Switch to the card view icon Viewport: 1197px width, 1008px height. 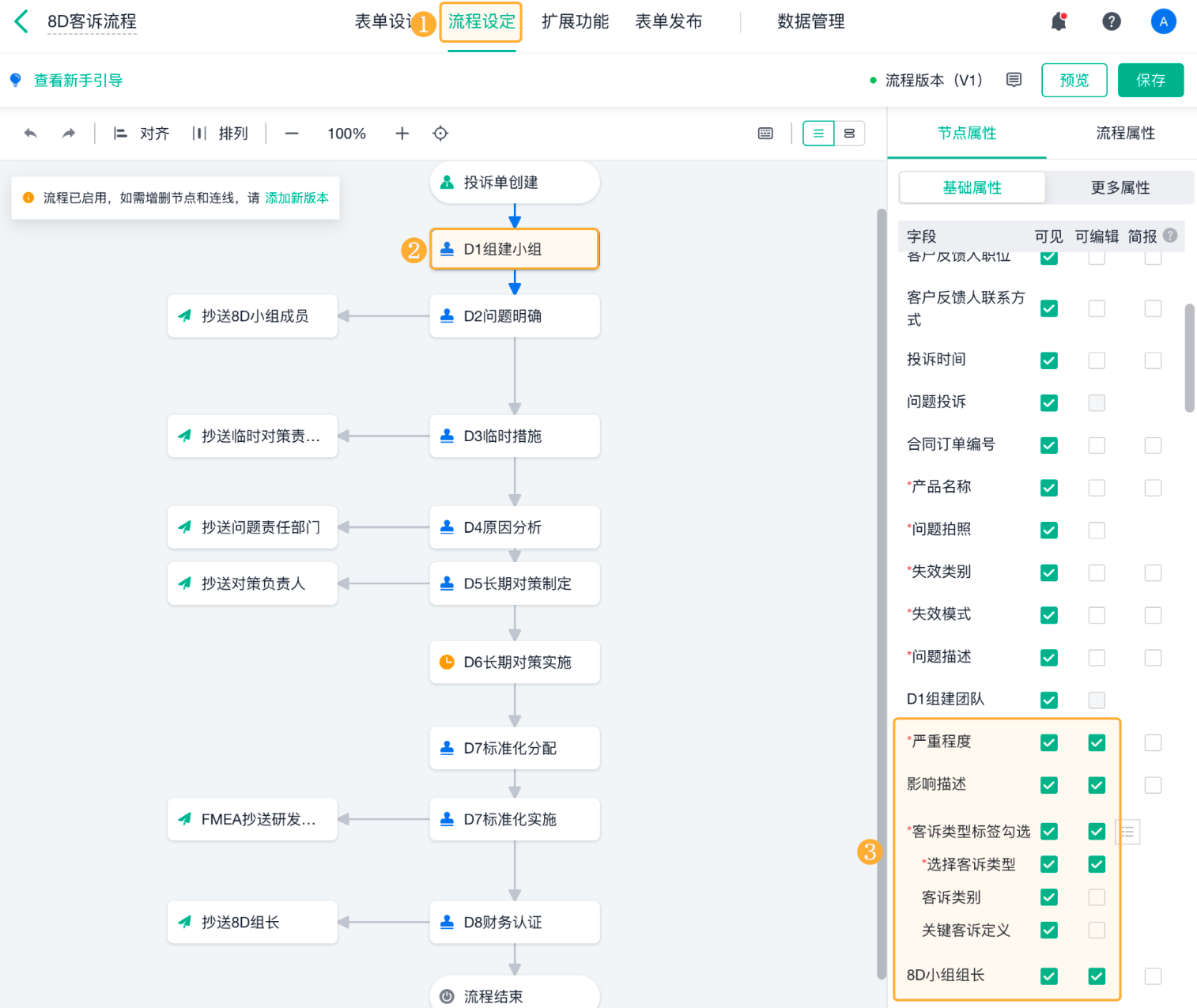click(x=849, y=134)
